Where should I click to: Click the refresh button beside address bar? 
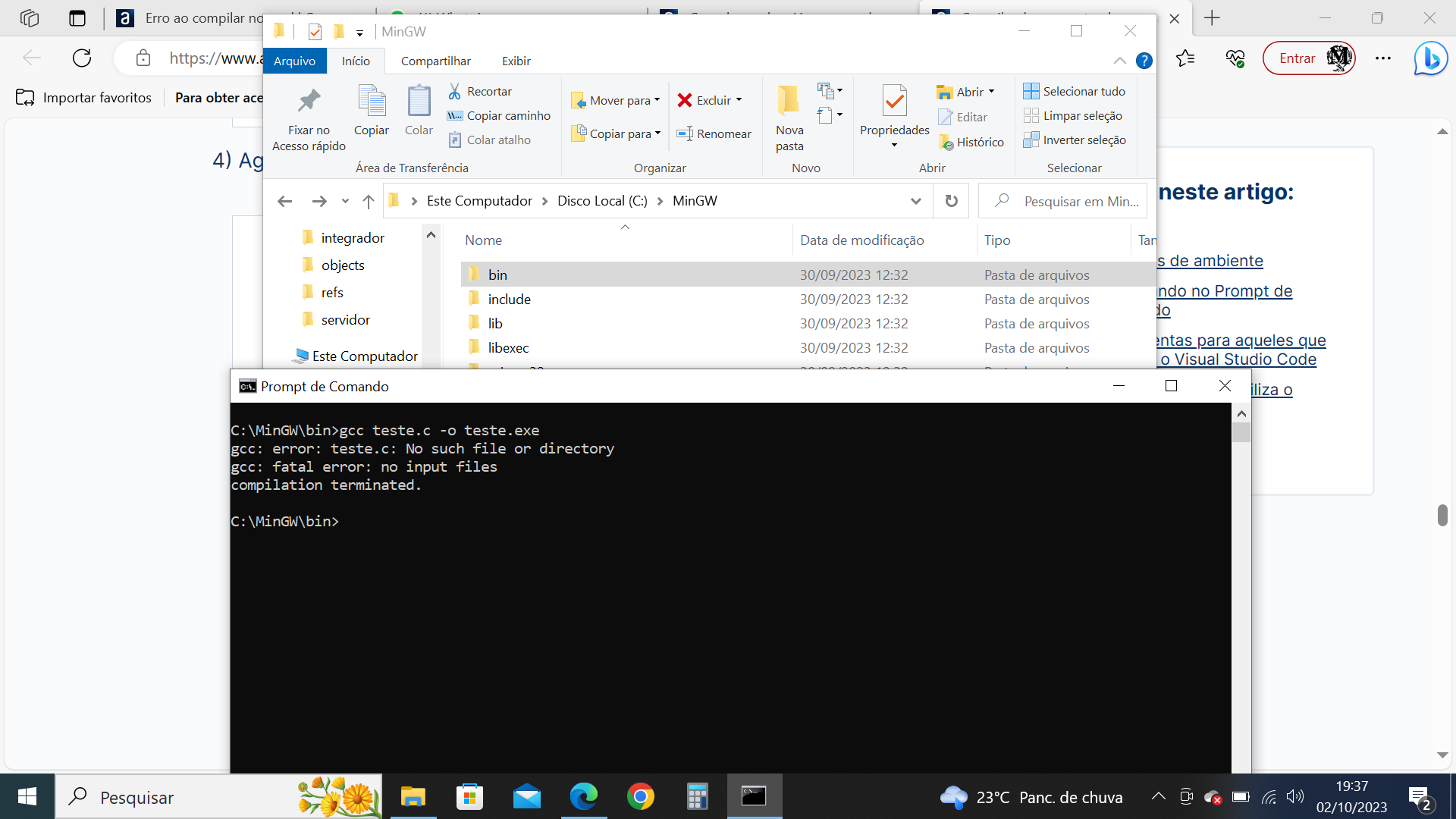click(x=951, y=201)
